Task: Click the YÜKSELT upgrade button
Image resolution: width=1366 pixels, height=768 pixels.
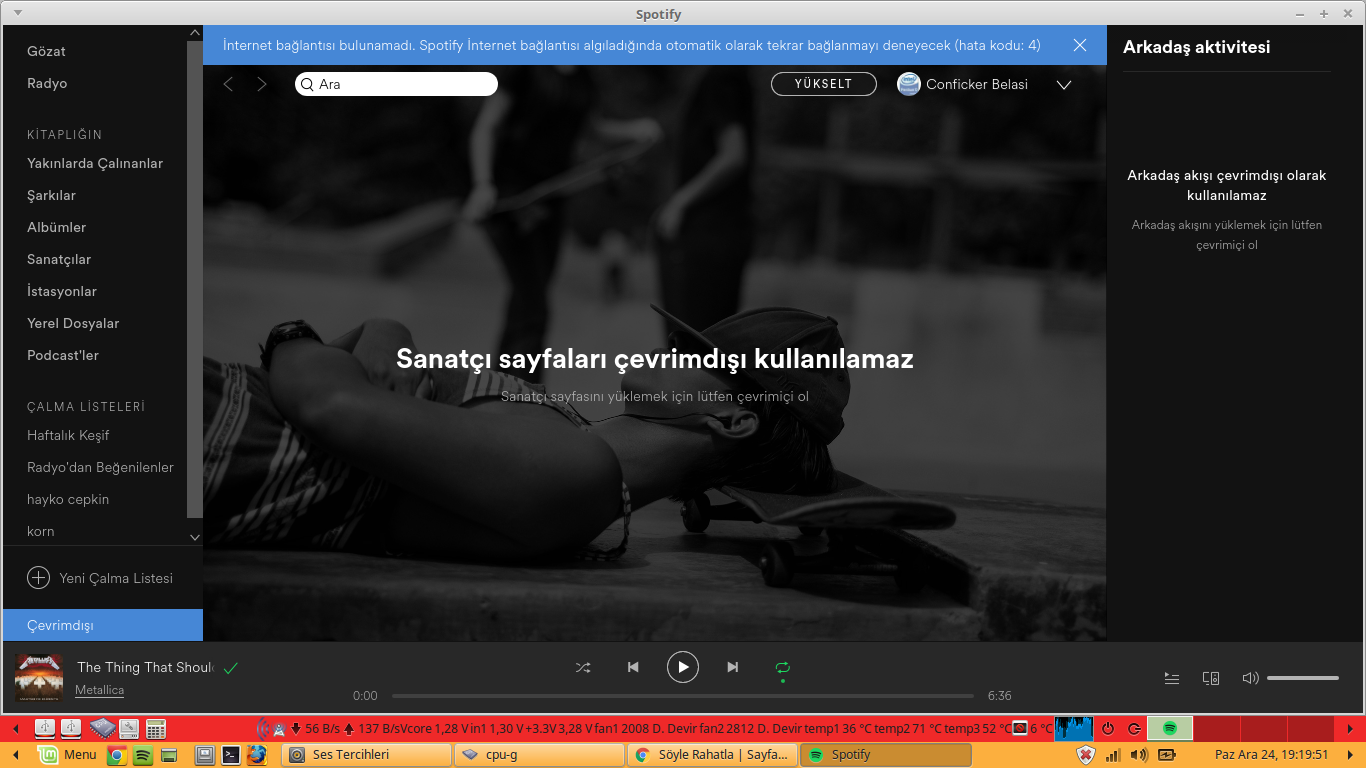Action: (x=824, y=84)
